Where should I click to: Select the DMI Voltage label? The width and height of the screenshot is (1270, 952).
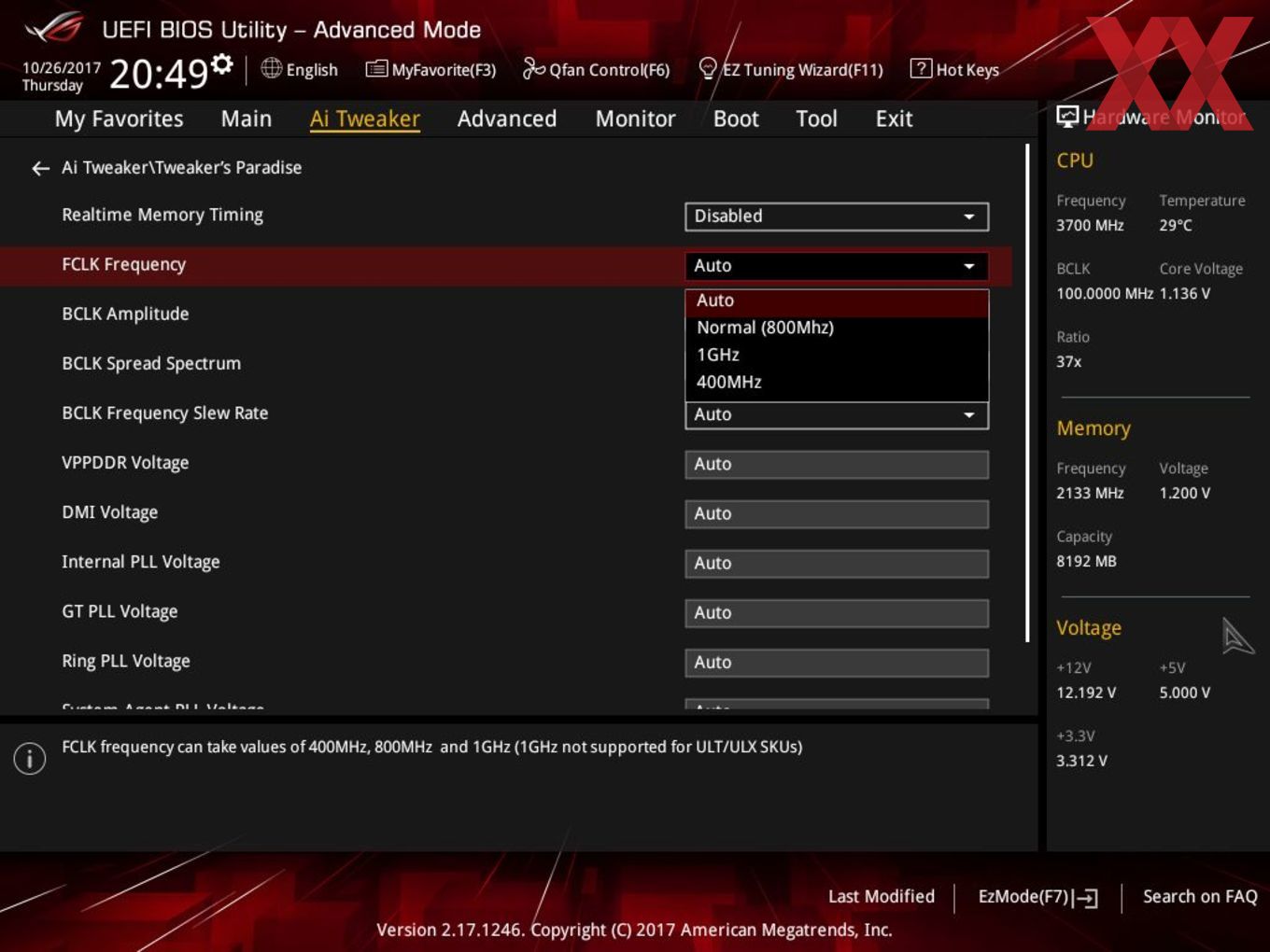(x=110, y=511)
